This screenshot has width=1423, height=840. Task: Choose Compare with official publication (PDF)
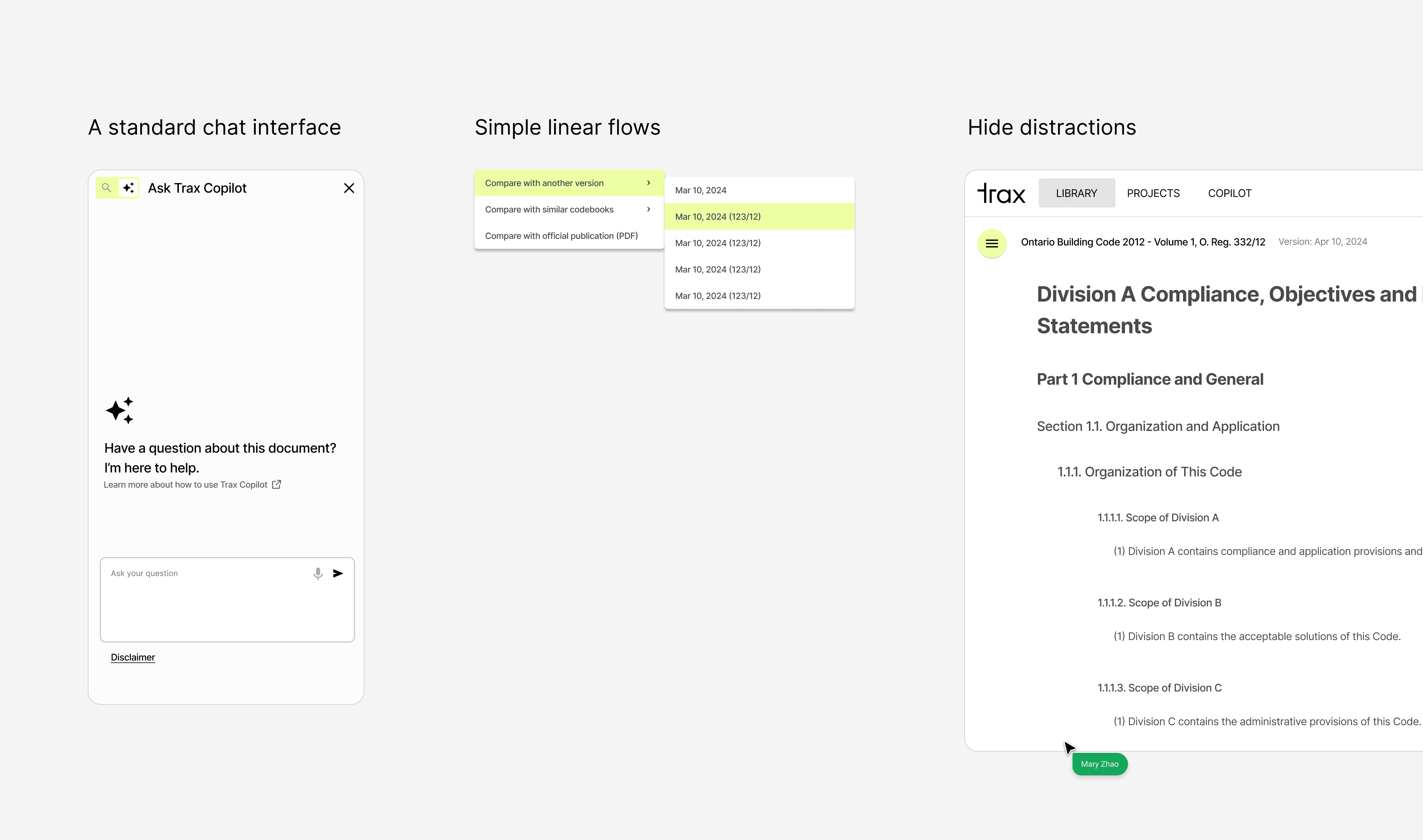(x=561, y=236)
